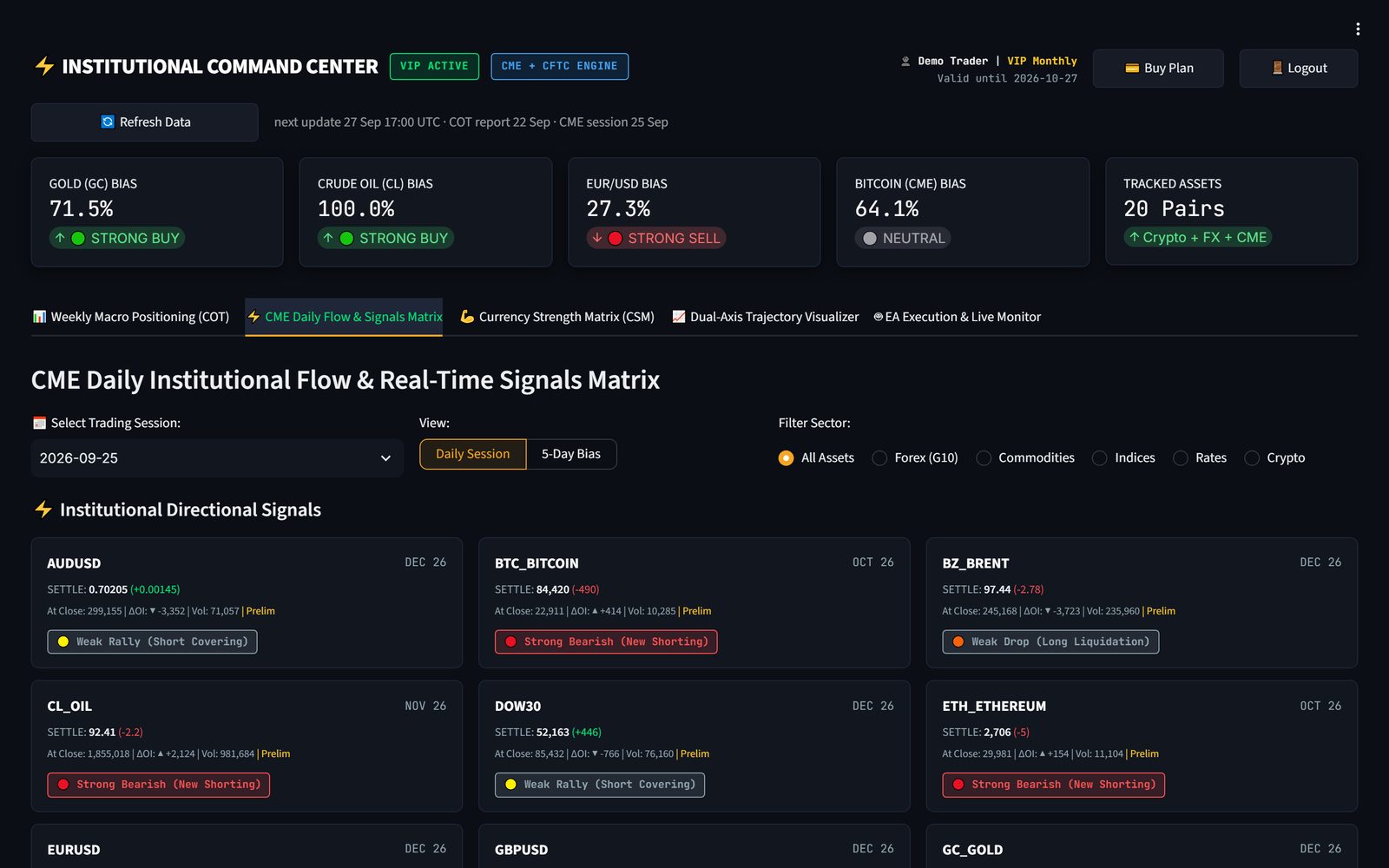The height and width of the screenshot is (868, 1389).
Task: Open Dual-Axis Trajectory Visualizer tab
Action: coord(765,317)
